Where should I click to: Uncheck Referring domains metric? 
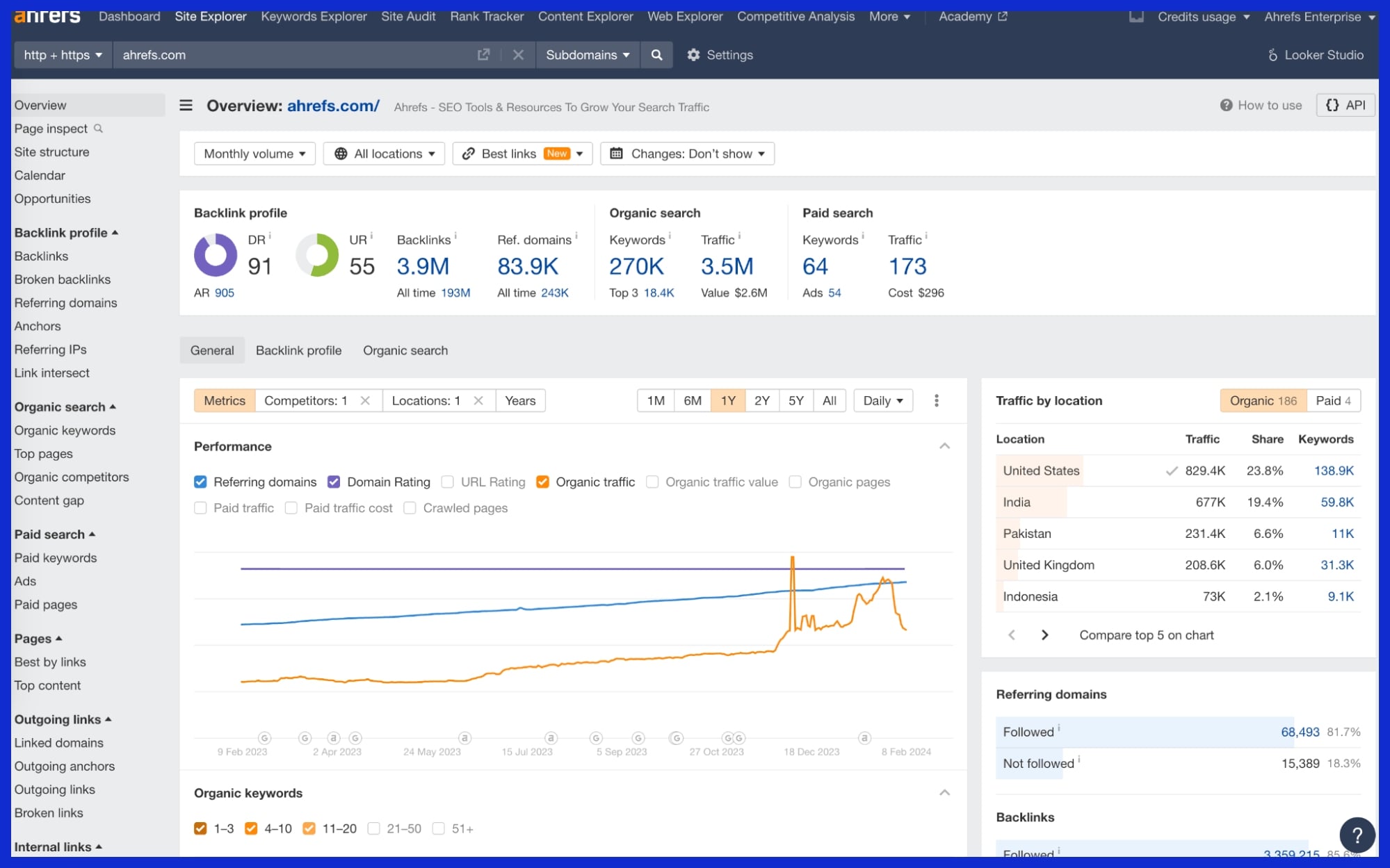tap(200, 482)
